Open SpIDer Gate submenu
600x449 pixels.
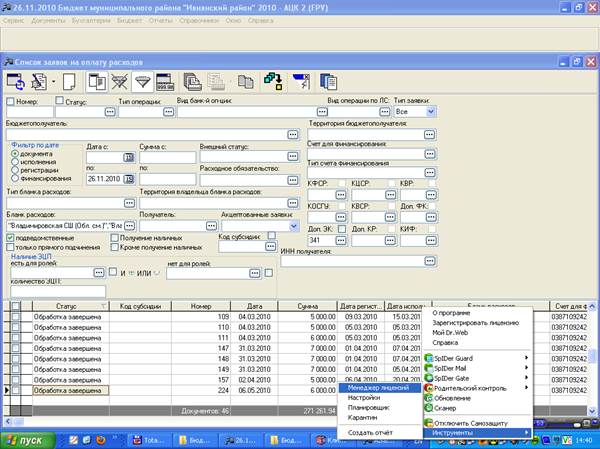point(478,378)
